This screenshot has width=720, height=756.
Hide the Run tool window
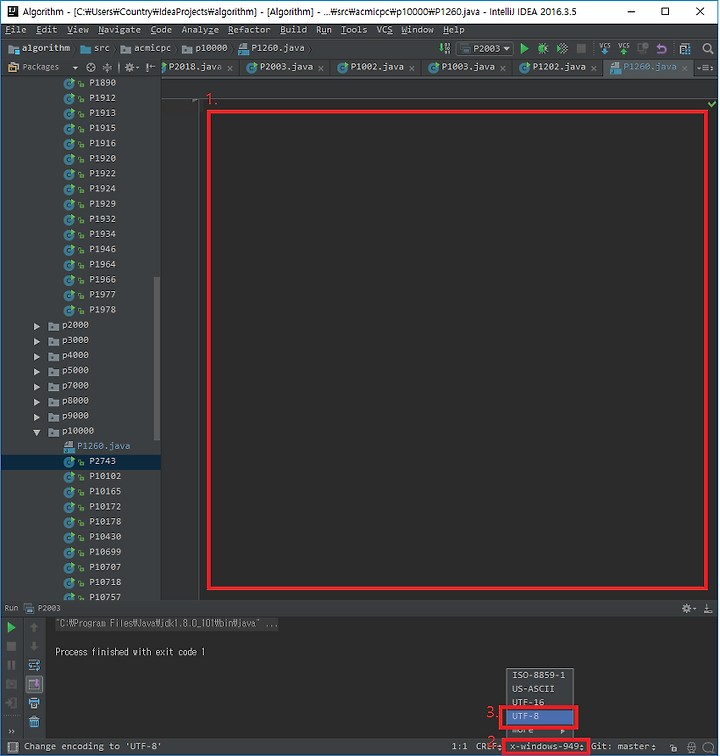point(708,608)
